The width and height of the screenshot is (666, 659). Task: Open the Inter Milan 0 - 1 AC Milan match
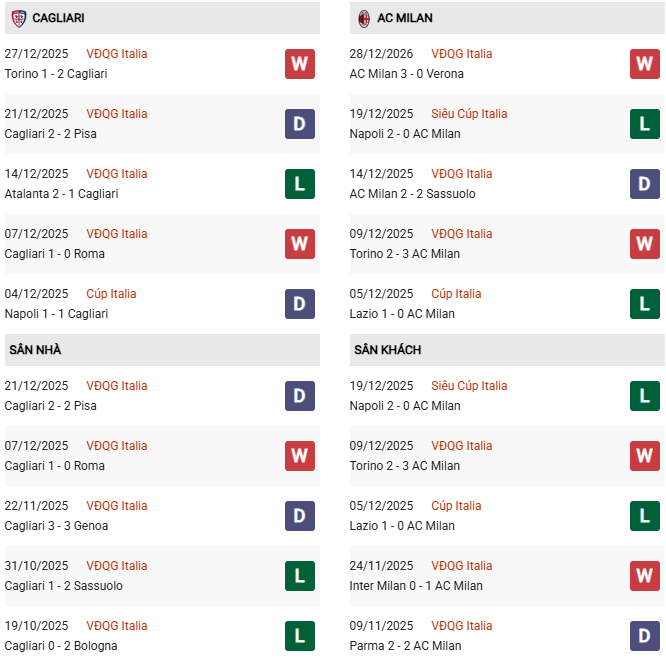click(x=416, y=586)
